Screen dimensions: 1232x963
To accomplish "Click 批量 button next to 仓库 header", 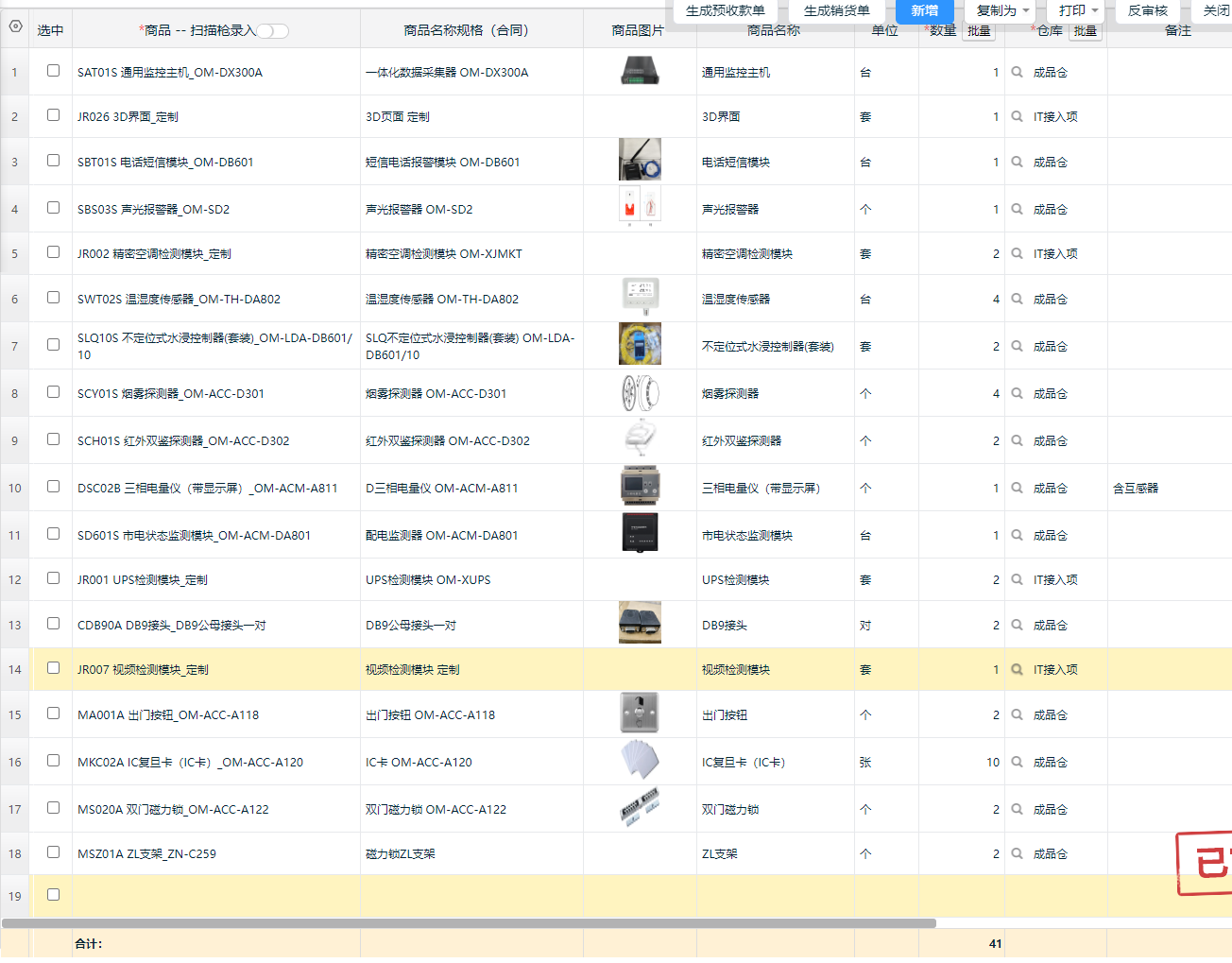I will click(1086, 31).
